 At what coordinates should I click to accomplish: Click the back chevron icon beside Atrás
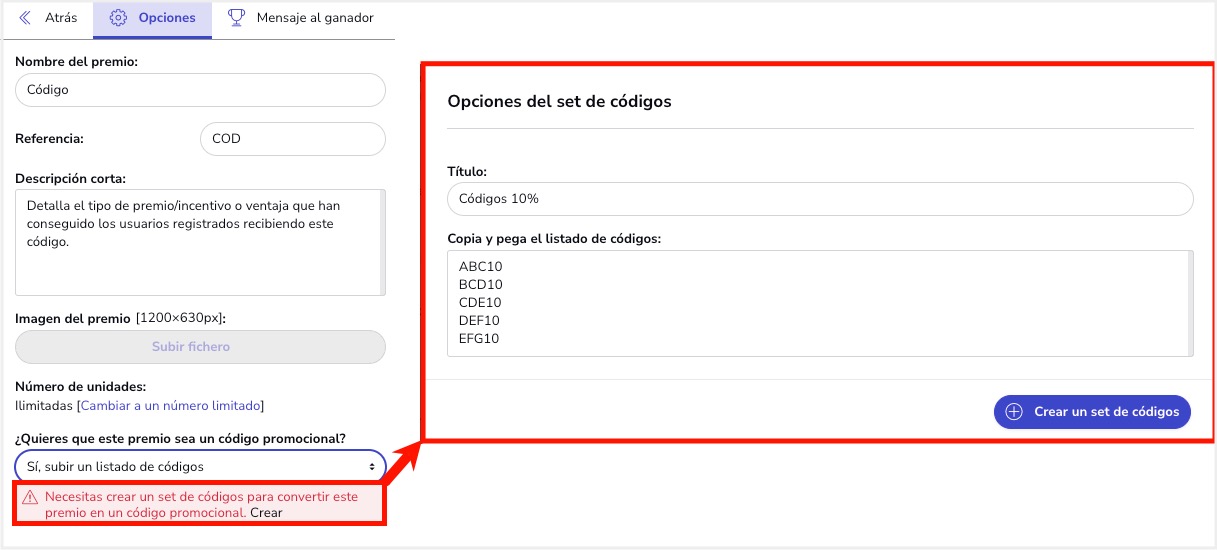[x=25, y=18]
